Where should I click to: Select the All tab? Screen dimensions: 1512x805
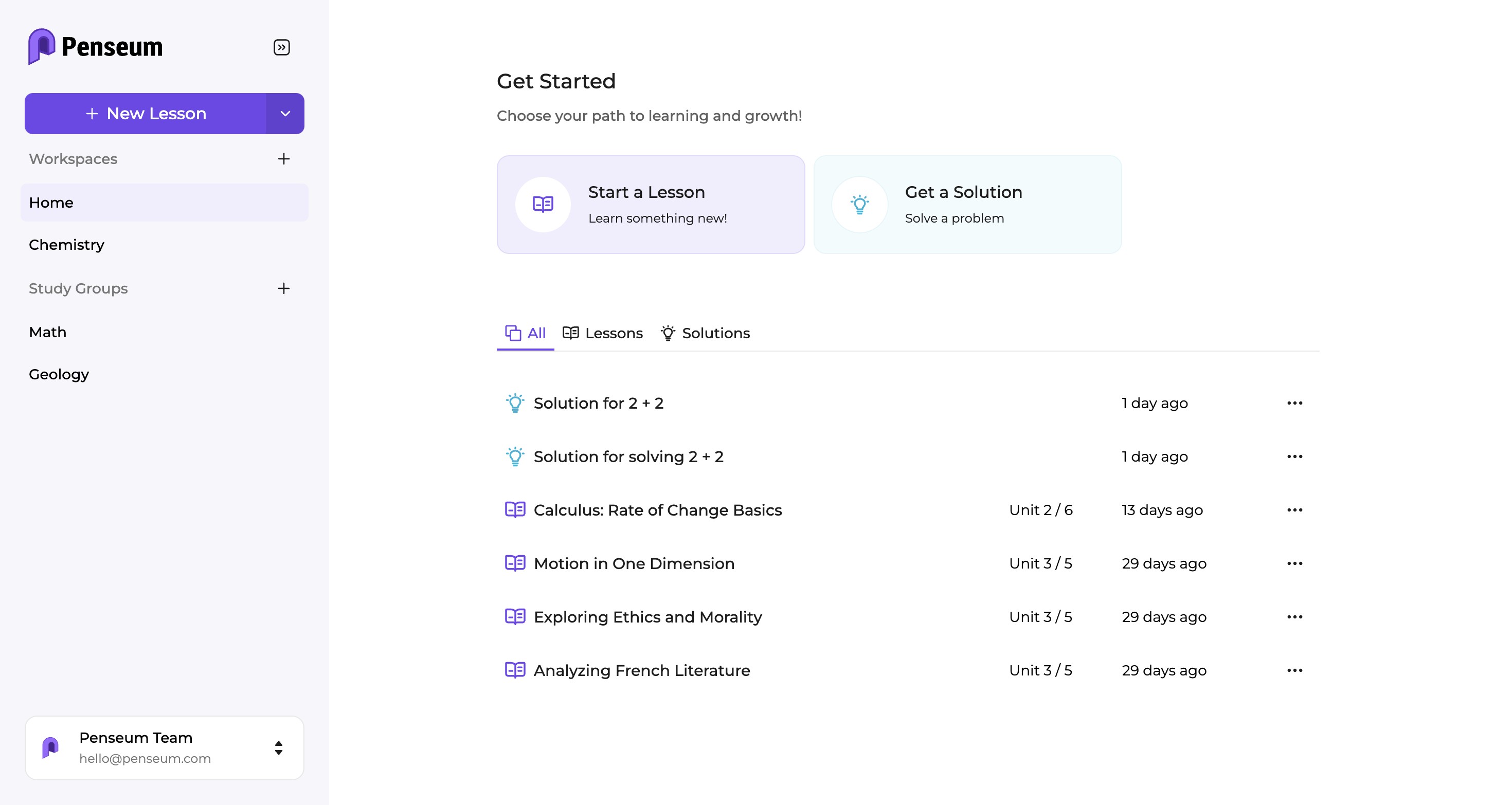pos(525,333)
